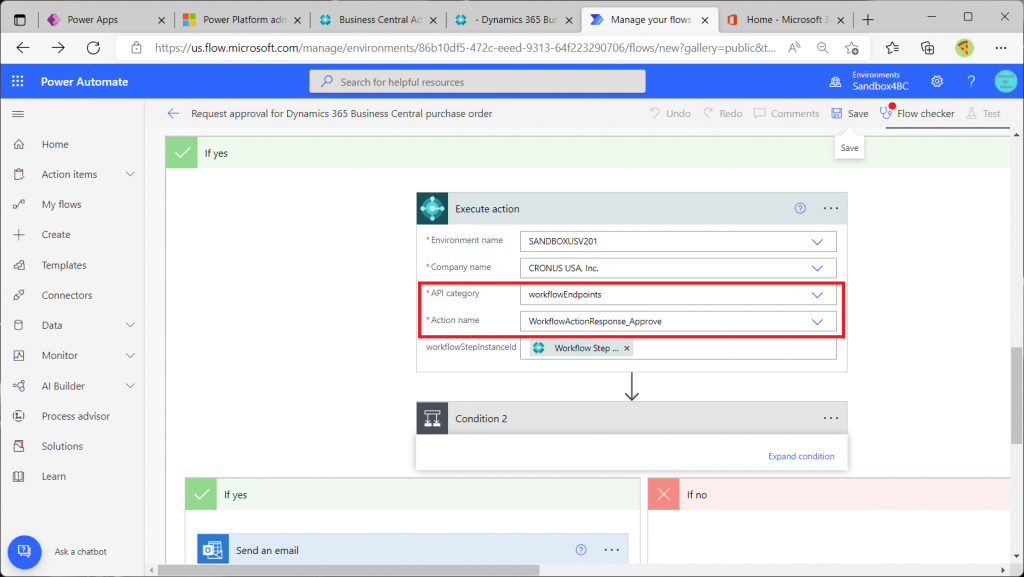This screenshot has height=577, width=1024.
Task: Click the Send an email Outlook icon
Action: [214, 550]
